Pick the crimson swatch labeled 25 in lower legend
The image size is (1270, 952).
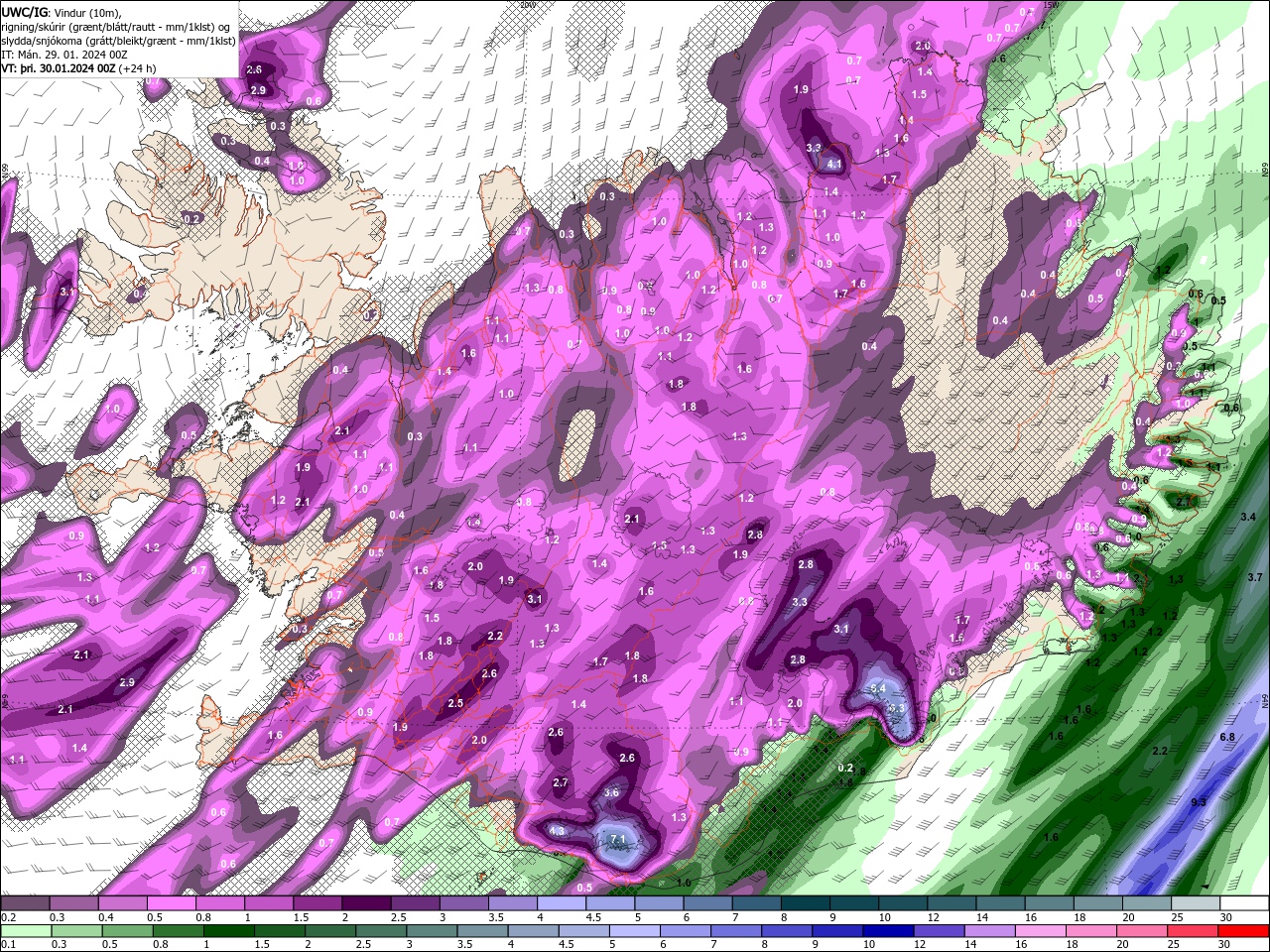(1193, 930)
